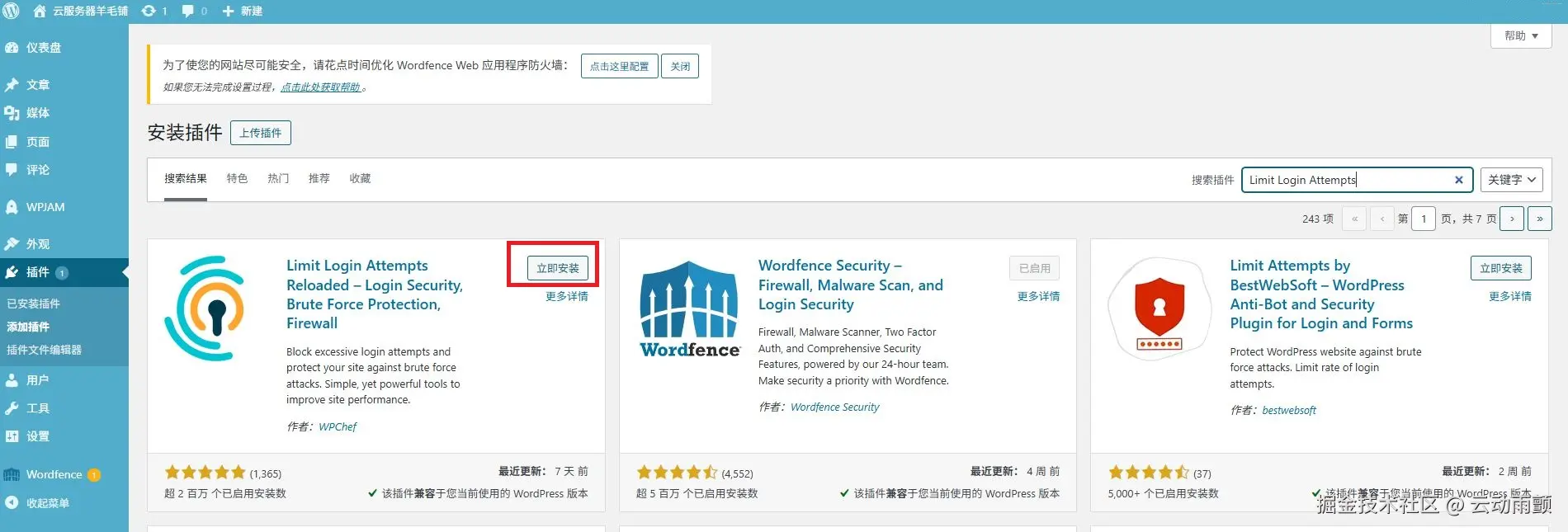
Task: Switch to the 搜索结果 tab
Action: click(x=186, y=178)
